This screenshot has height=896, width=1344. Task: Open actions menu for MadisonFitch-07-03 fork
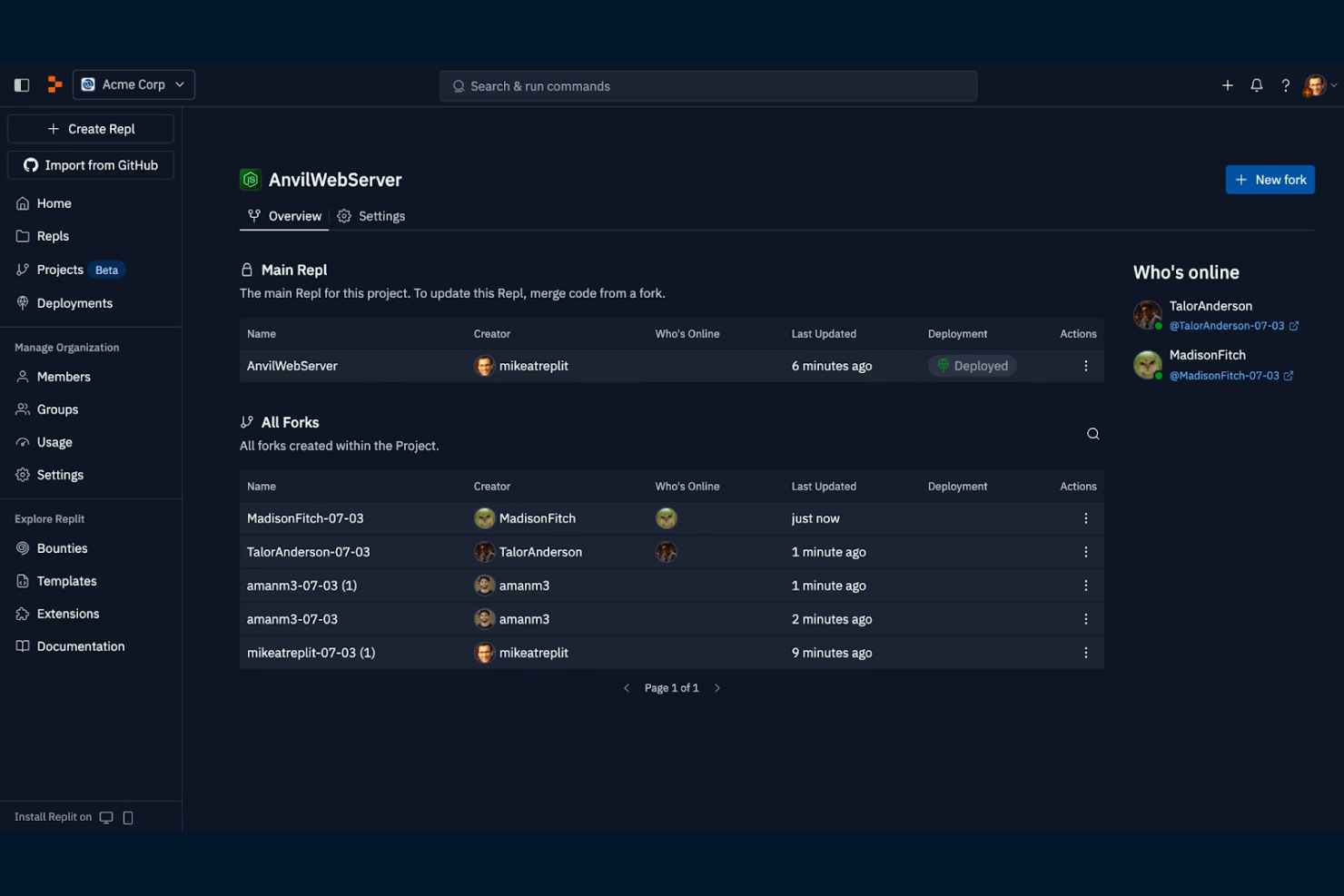[x=1085, y=517]
